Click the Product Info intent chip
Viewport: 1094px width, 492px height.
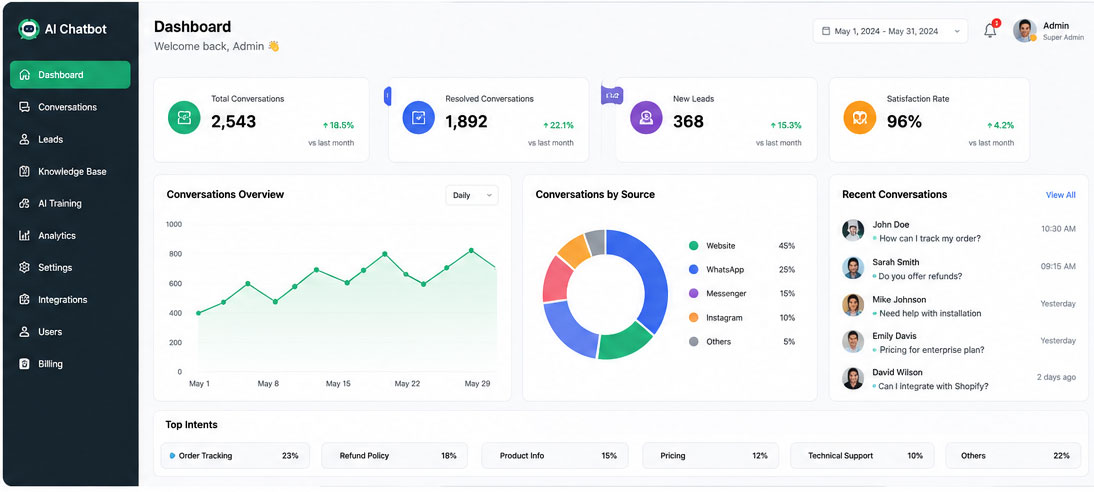tap(555, 456)
